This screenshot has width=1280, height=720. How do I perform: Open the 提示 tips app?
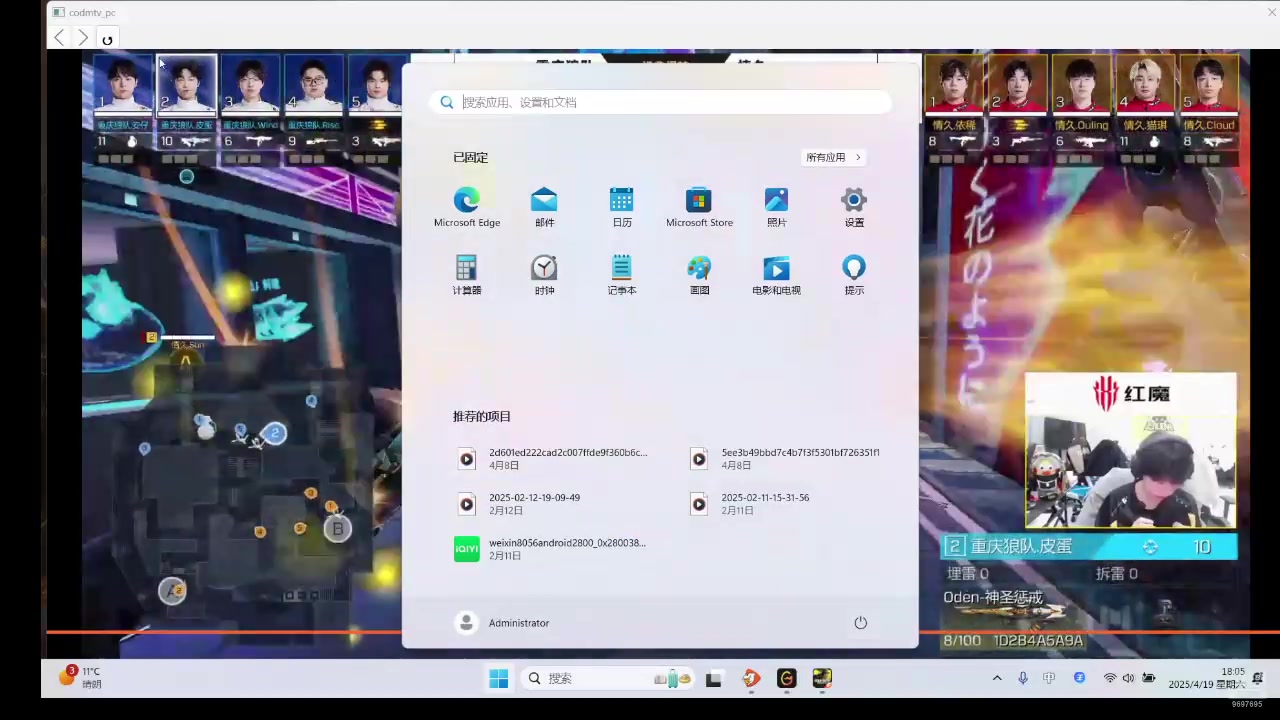coord(854,275)
